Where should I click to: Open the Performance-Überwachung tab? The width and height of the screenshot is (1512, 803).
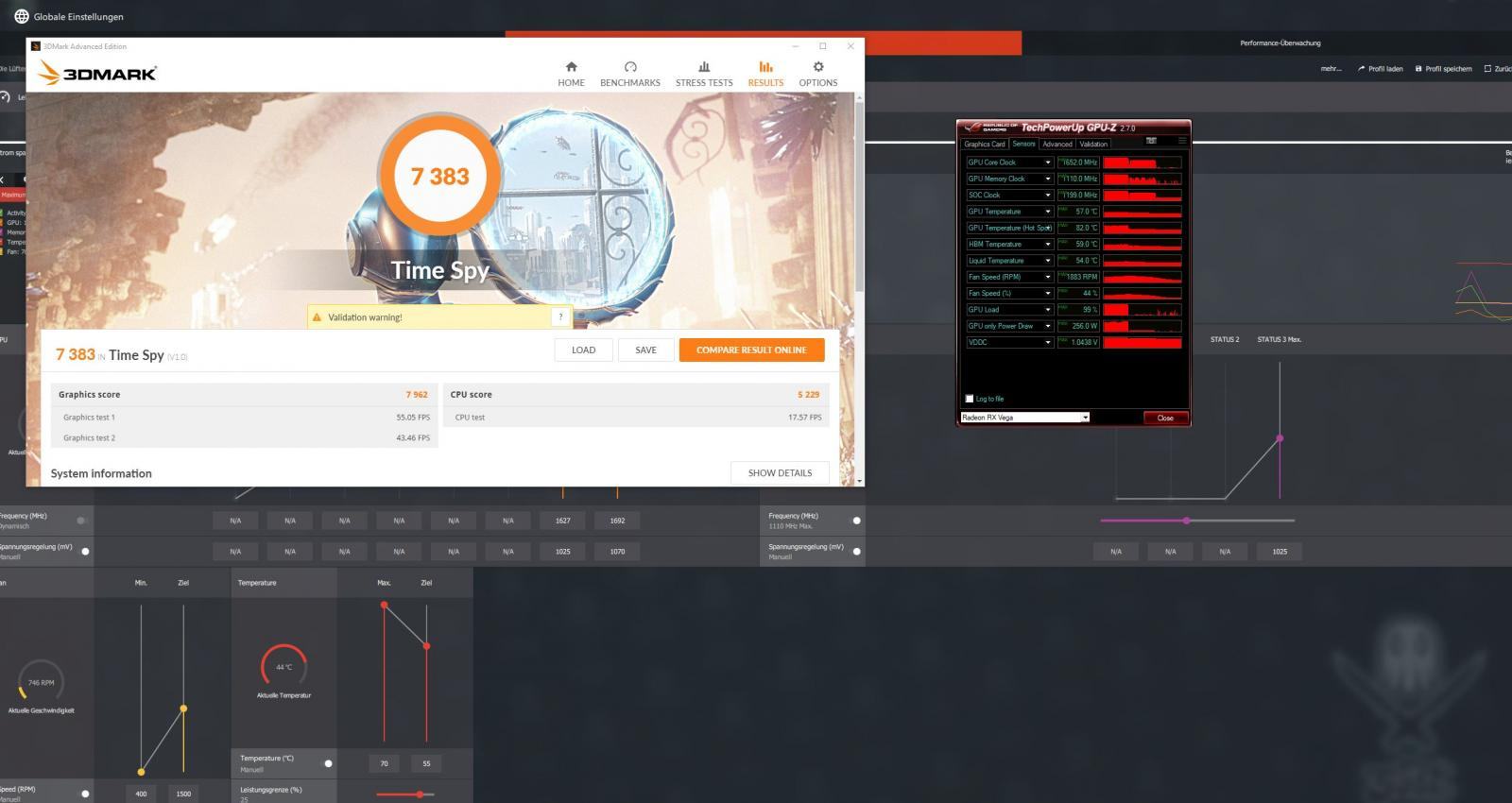tap(1280, 43)
